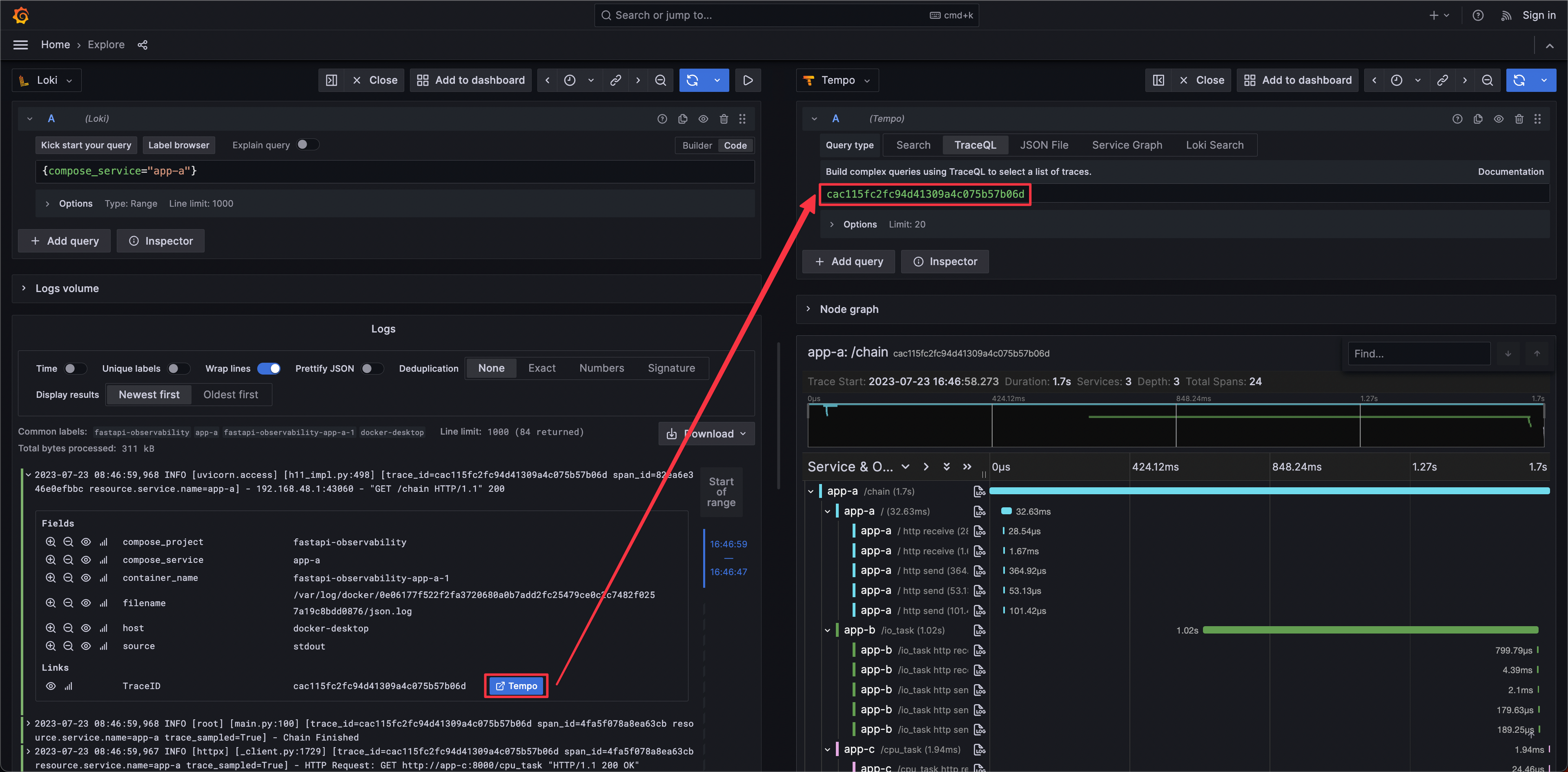
Task: Expand the Logs volume section
Action: coord(22,288)
